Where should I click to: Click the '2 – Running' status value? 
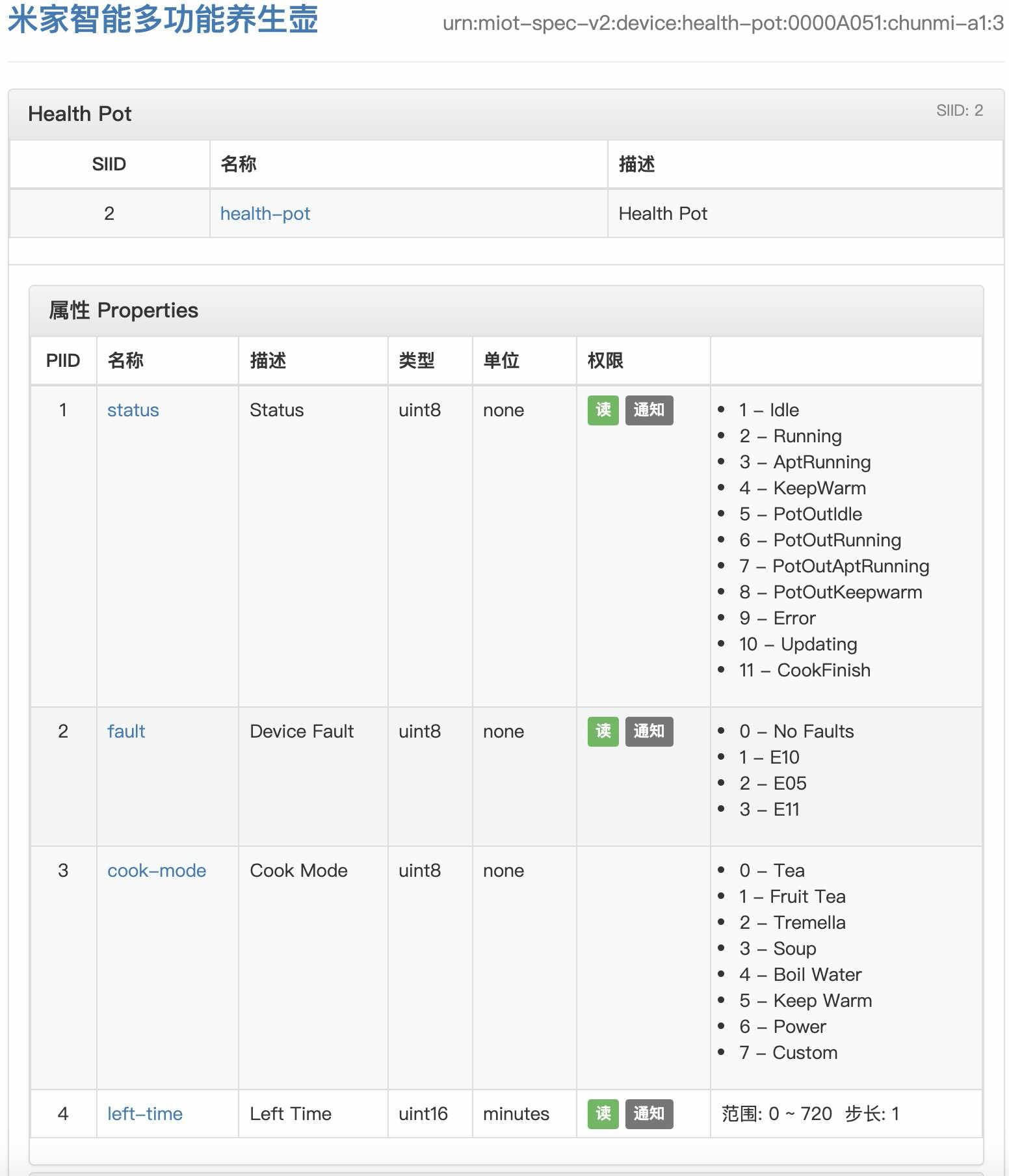point(791,436)
